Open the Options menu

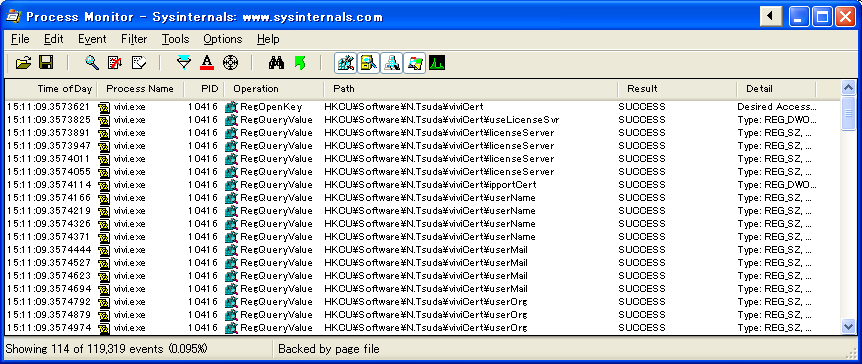[223, 39]
